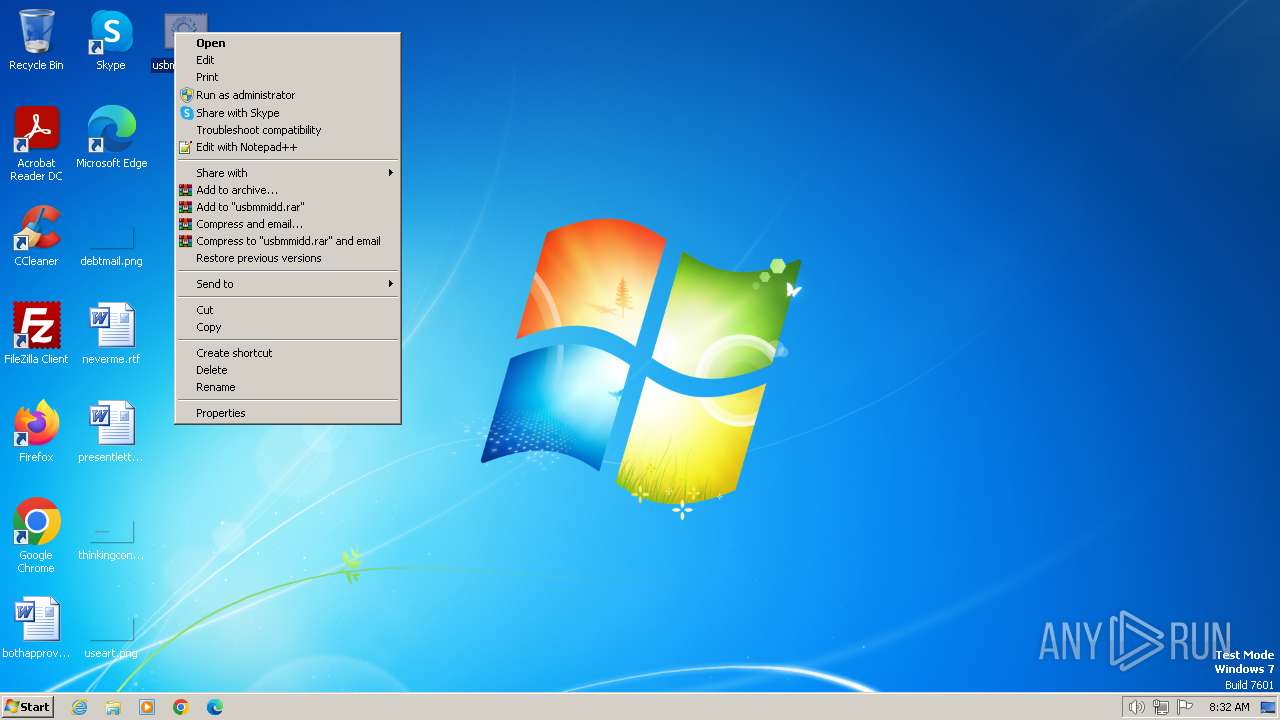Viewport: 1280px width, 720px height.
Task: Click the network tray icon
Action: [x=1161, y=707]
